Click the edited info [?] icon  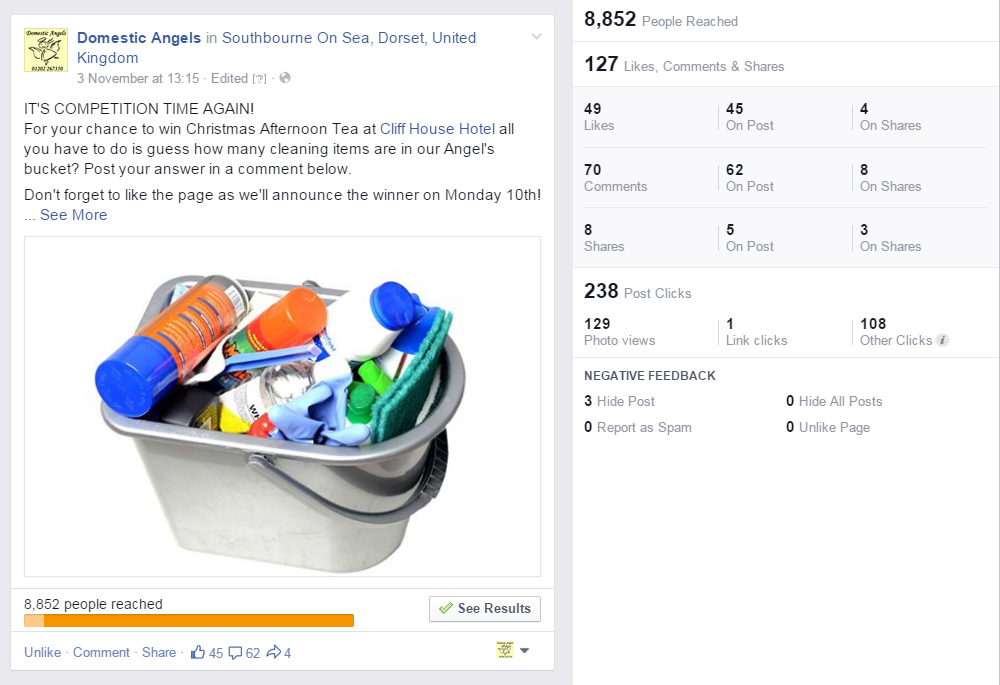[260, 78]
